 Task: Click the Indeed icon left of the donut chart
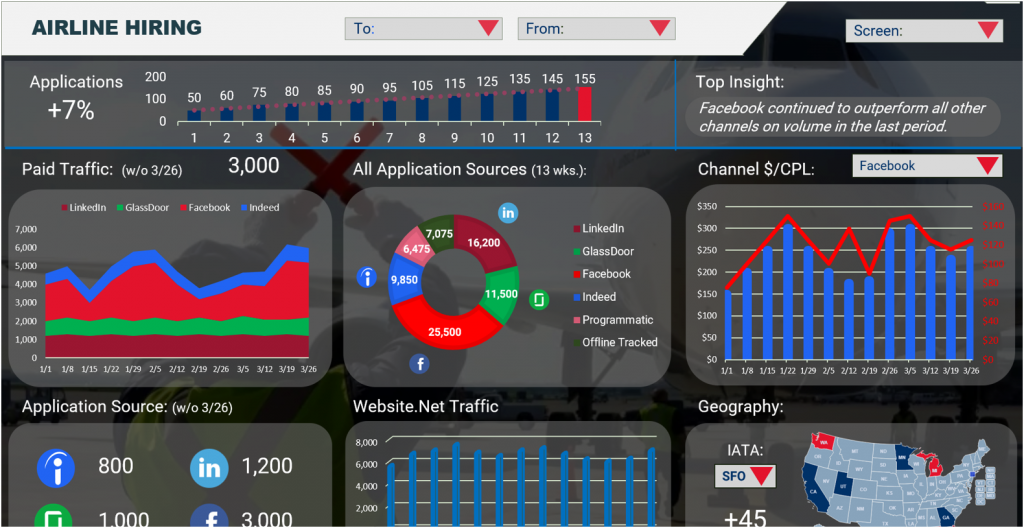[367, 278]
